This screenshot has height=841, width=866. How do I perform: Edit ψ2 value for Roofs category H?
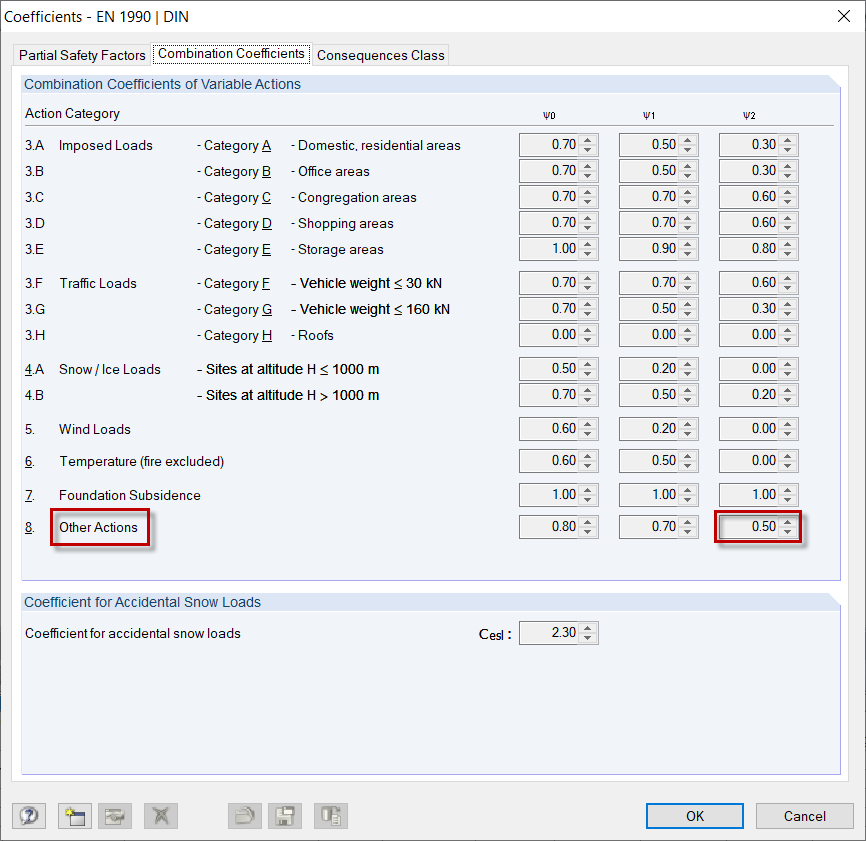coord(752,335)
